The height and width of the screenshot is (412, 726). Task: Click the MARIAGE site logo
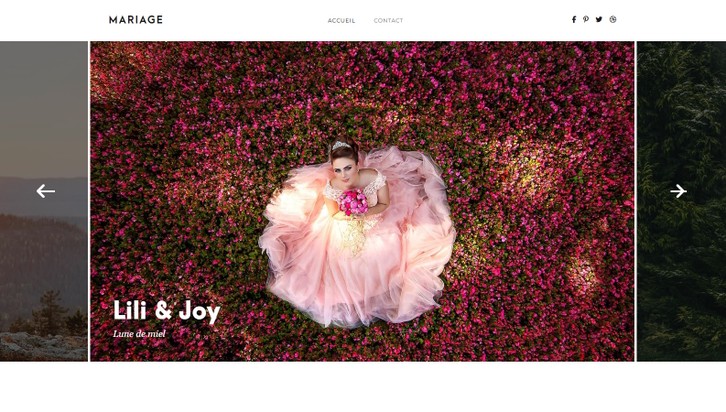point(136,20)
